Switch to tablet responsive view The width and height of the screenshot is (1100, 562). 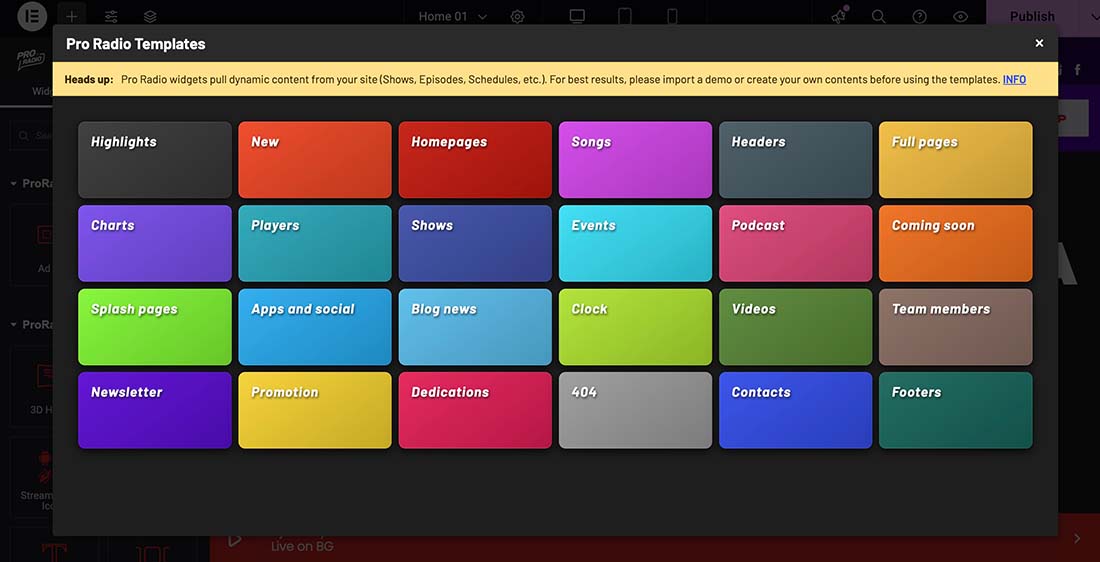(x=625, y=16)
